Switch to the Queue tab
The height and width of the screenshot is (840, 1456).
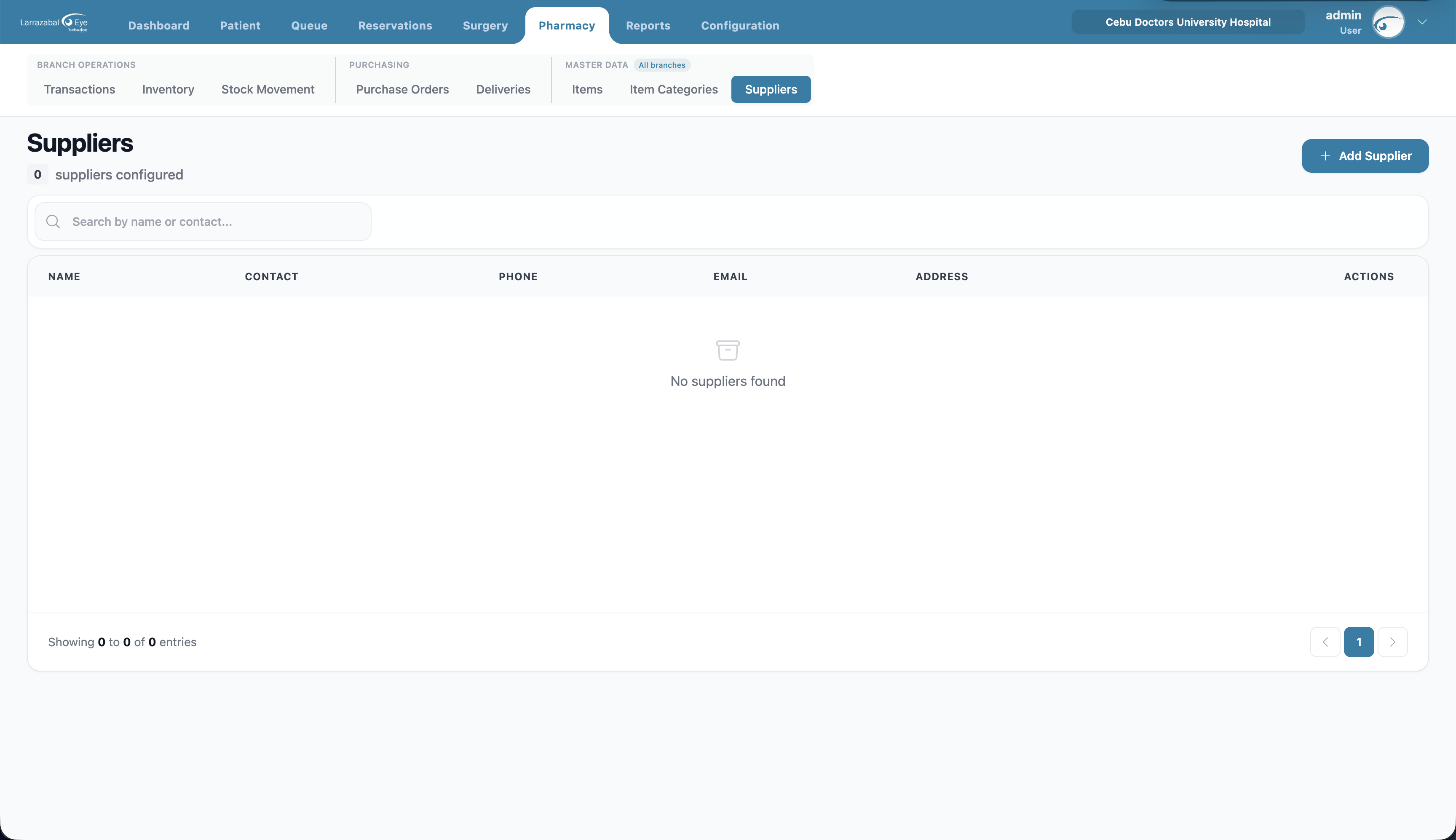(x=309, y=25)
